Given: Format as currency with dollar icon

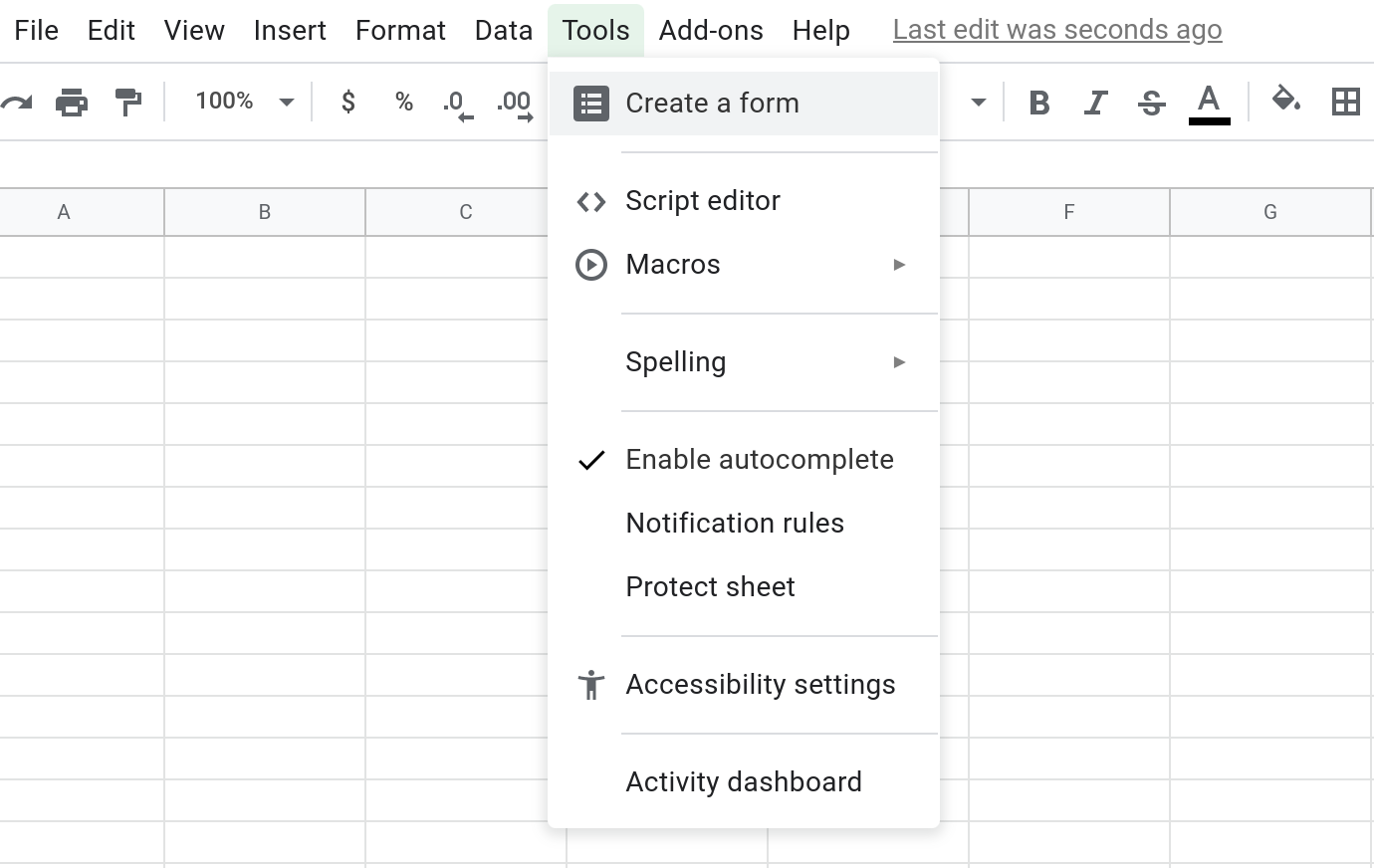Looking at the screenshot, I should 347,102.
